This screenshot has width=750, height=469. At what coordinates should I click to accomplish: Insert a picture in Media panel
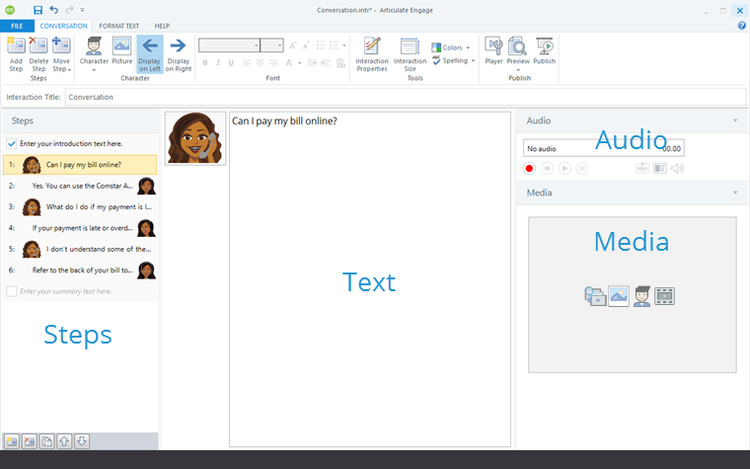[619, 296]
